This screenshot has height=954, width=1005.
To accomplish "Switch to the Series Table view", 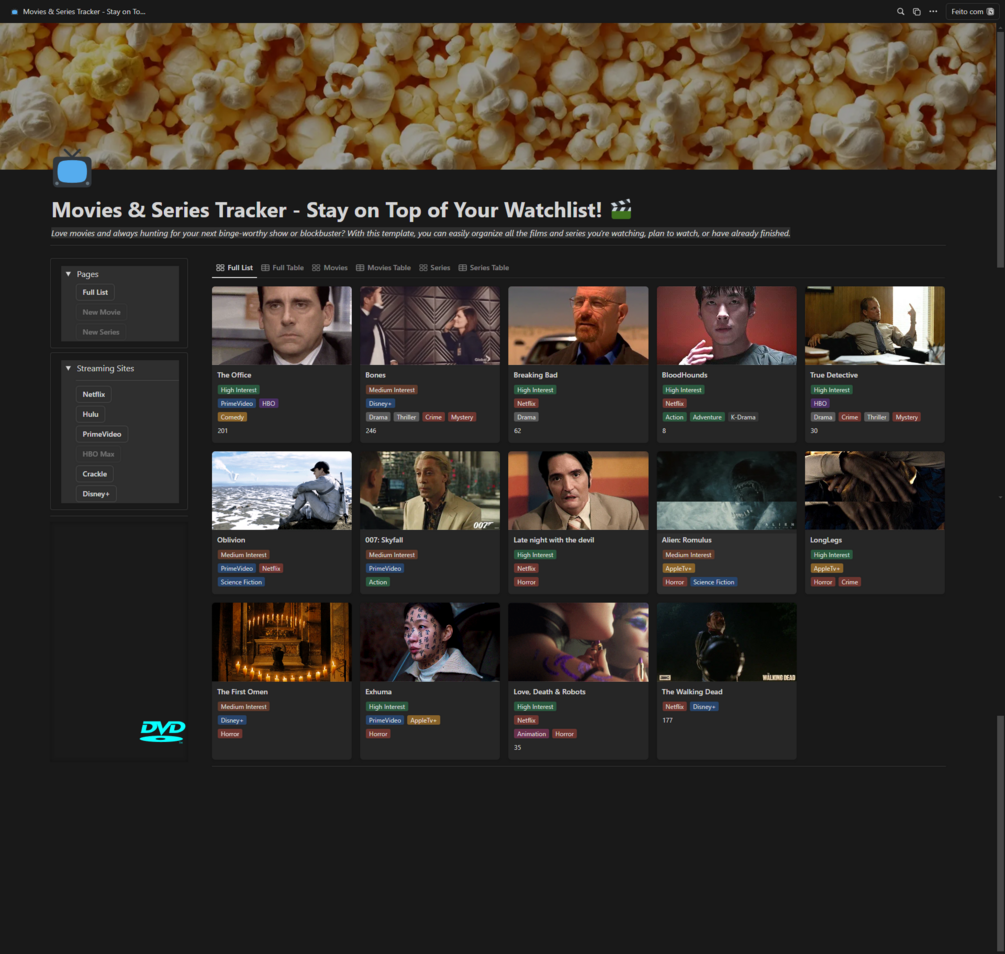I will coord(484,267).
